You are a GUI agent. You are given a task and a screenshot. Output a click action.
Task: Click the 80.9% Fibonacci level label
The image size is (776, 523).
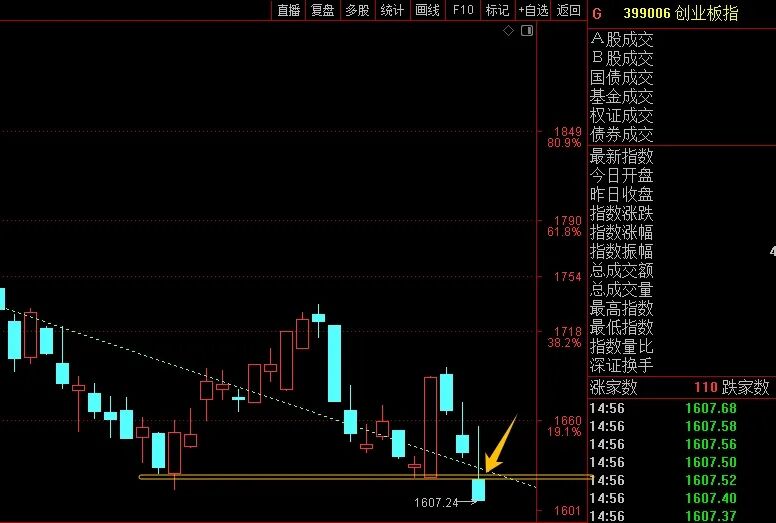tap(564, 143)
